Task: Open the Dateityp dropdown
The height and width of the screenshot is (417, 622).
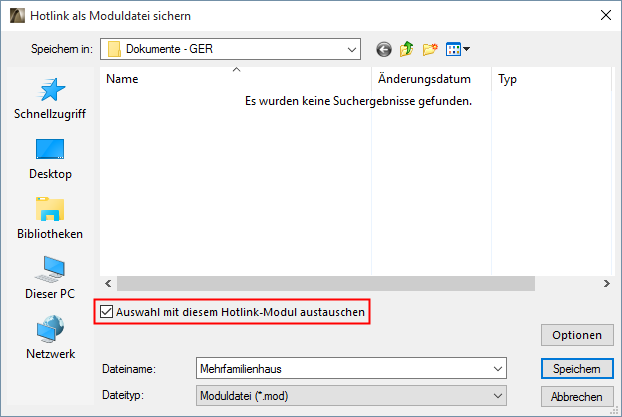Action: (x=351, y=396)
